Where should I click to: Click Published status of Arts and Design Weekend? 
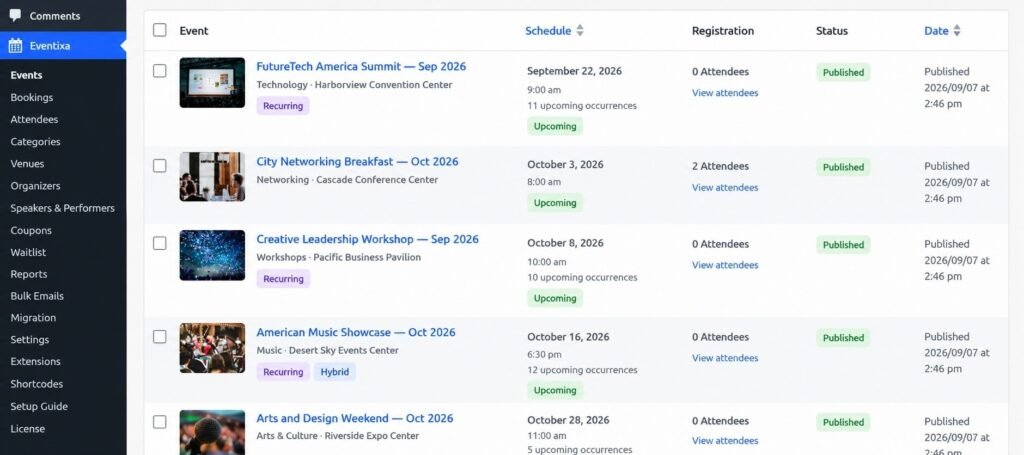point(843,422)
